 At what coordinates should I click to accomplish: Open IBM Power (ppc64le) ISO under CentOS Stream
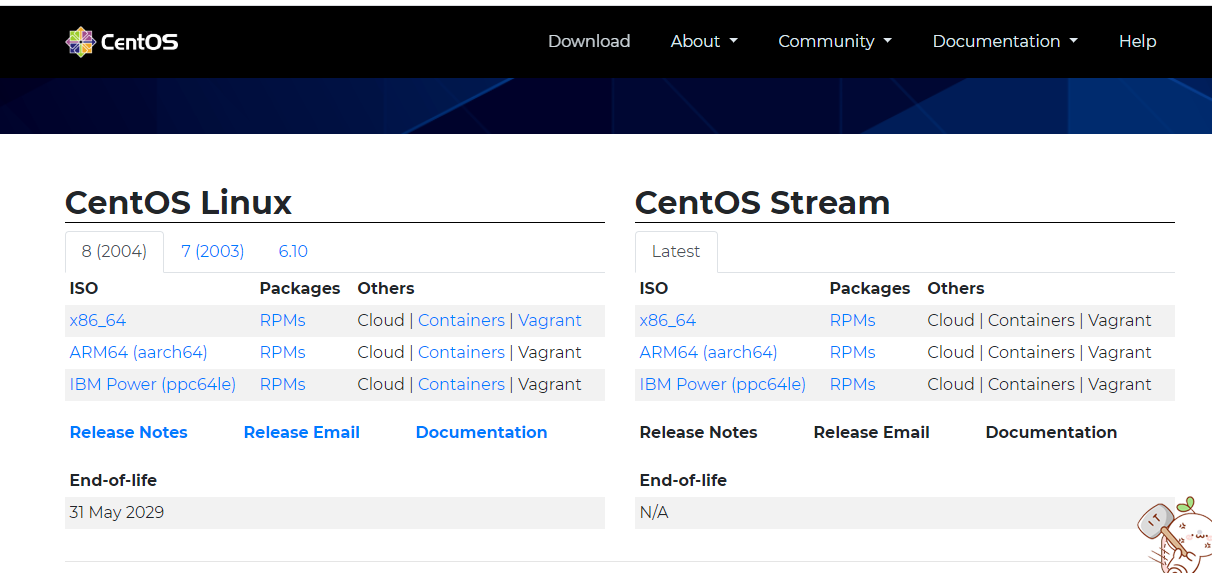tap(723, 384)
